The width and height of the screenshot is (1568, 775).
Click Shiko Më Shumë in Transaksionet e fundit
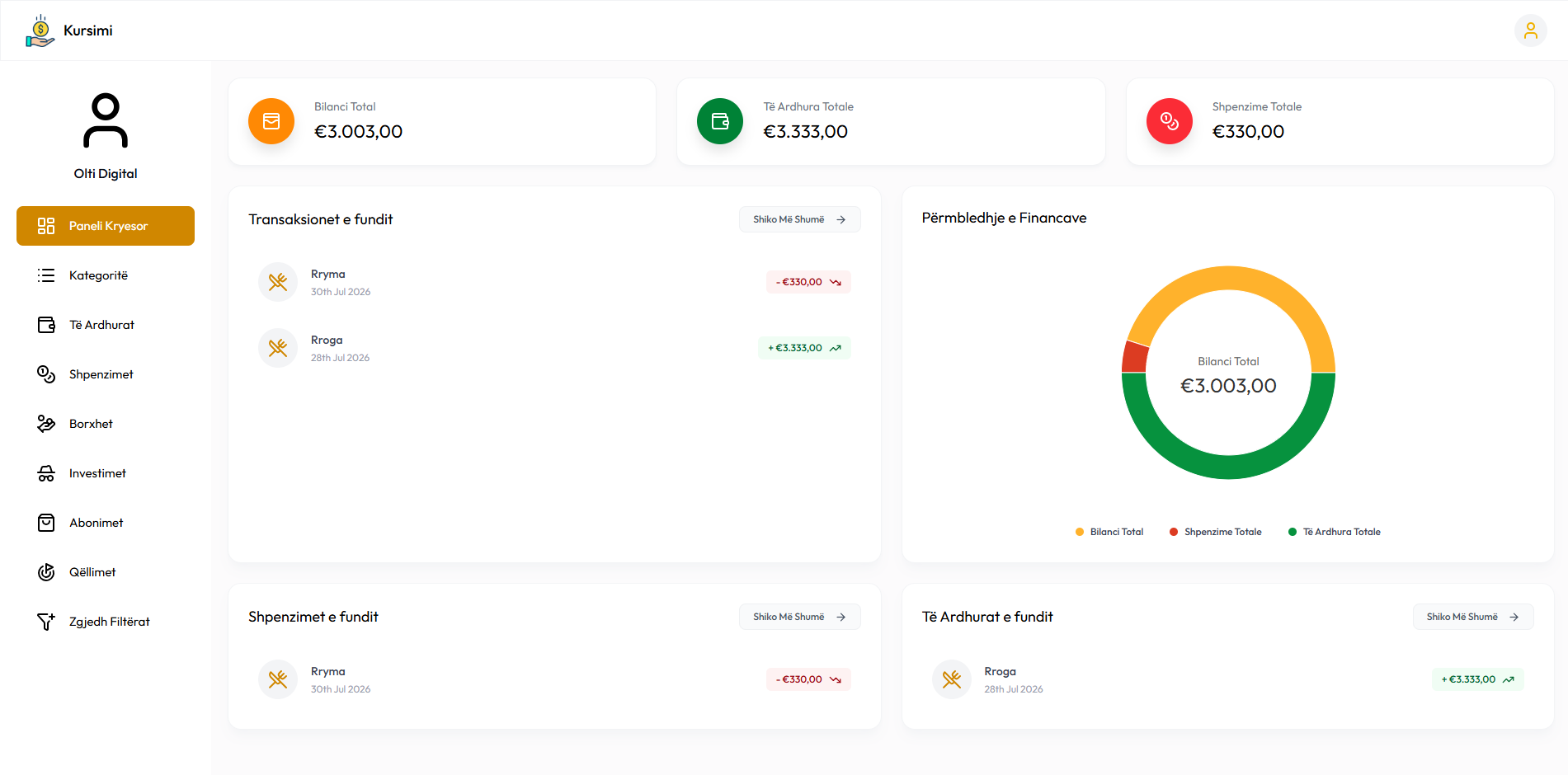(x=799, y=219)
